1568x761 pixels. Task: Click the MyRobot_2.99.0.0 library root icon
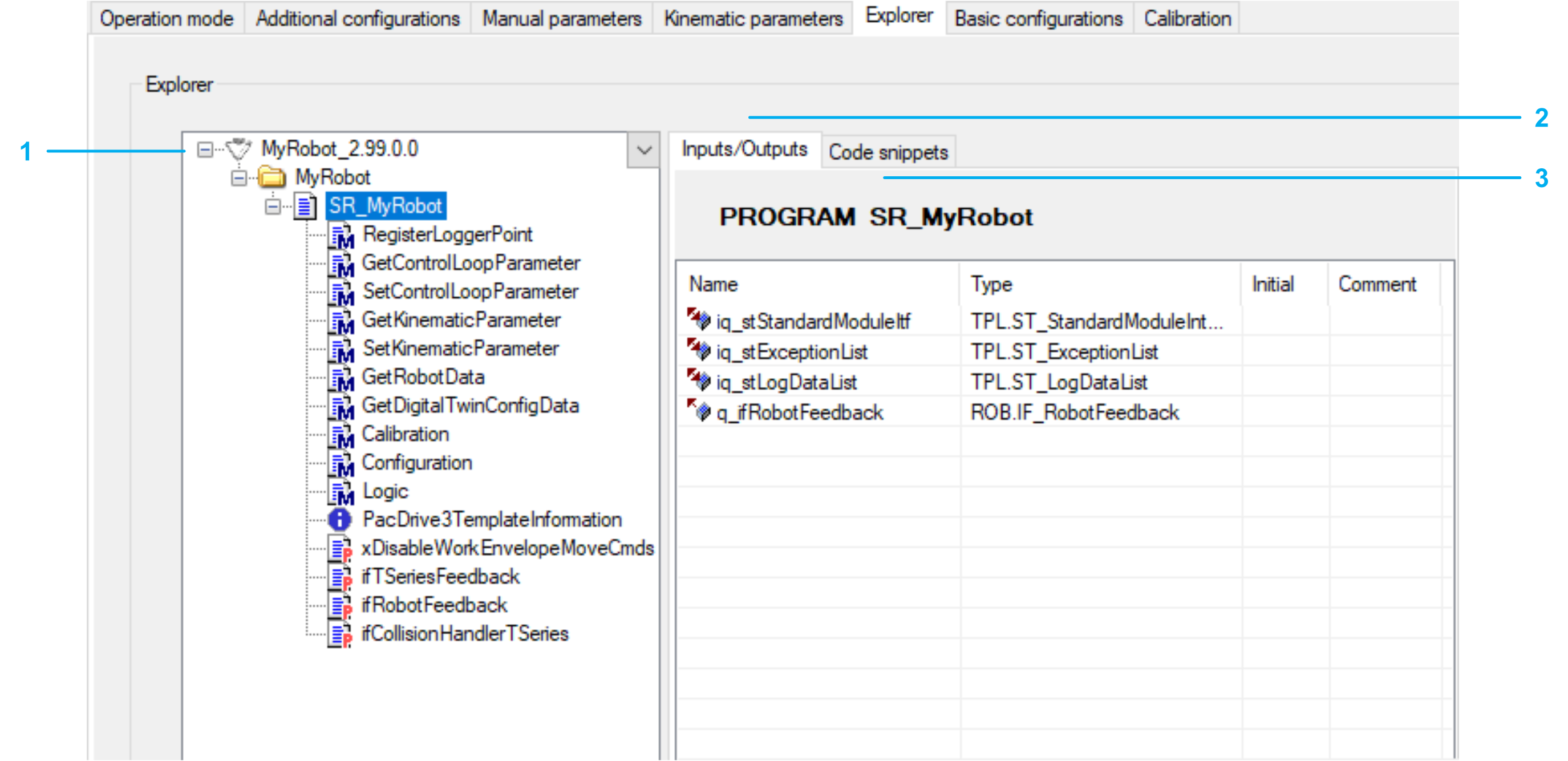pos(238,148)
